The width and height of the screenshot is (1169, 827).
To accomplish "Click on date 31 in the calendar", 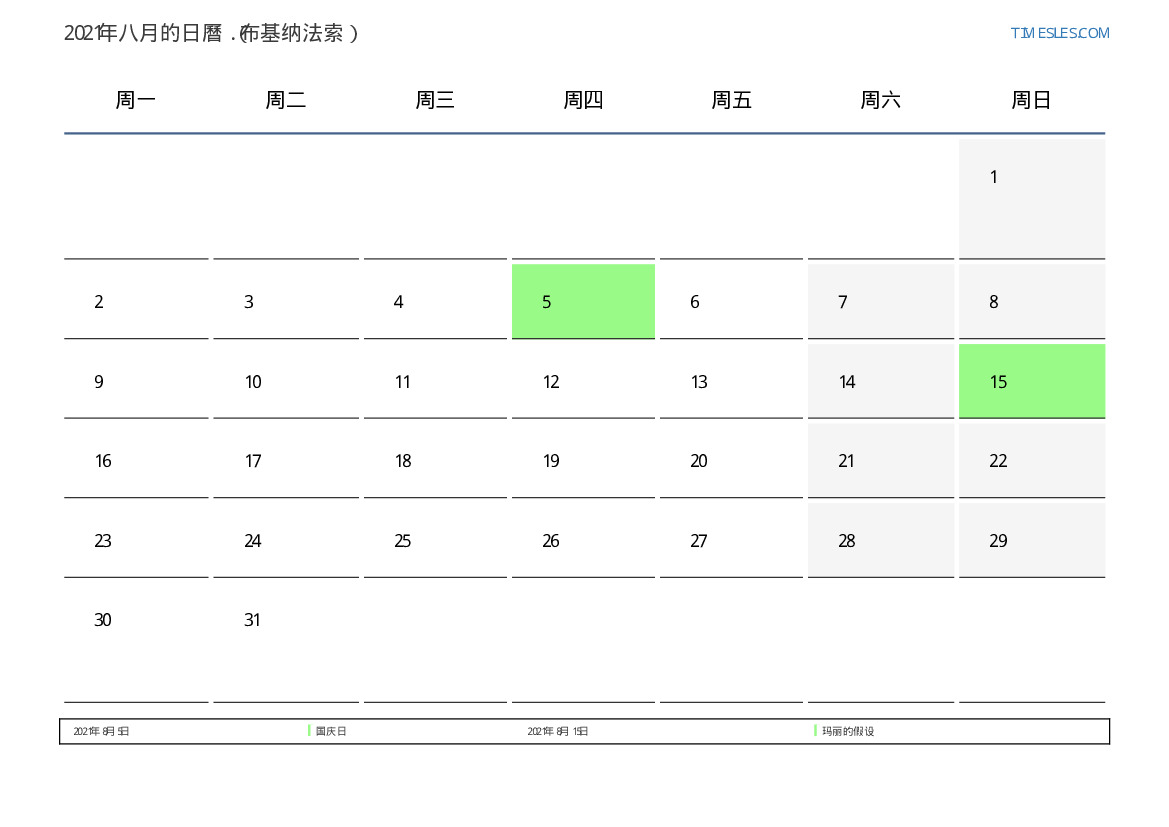I will pos(253,620).
